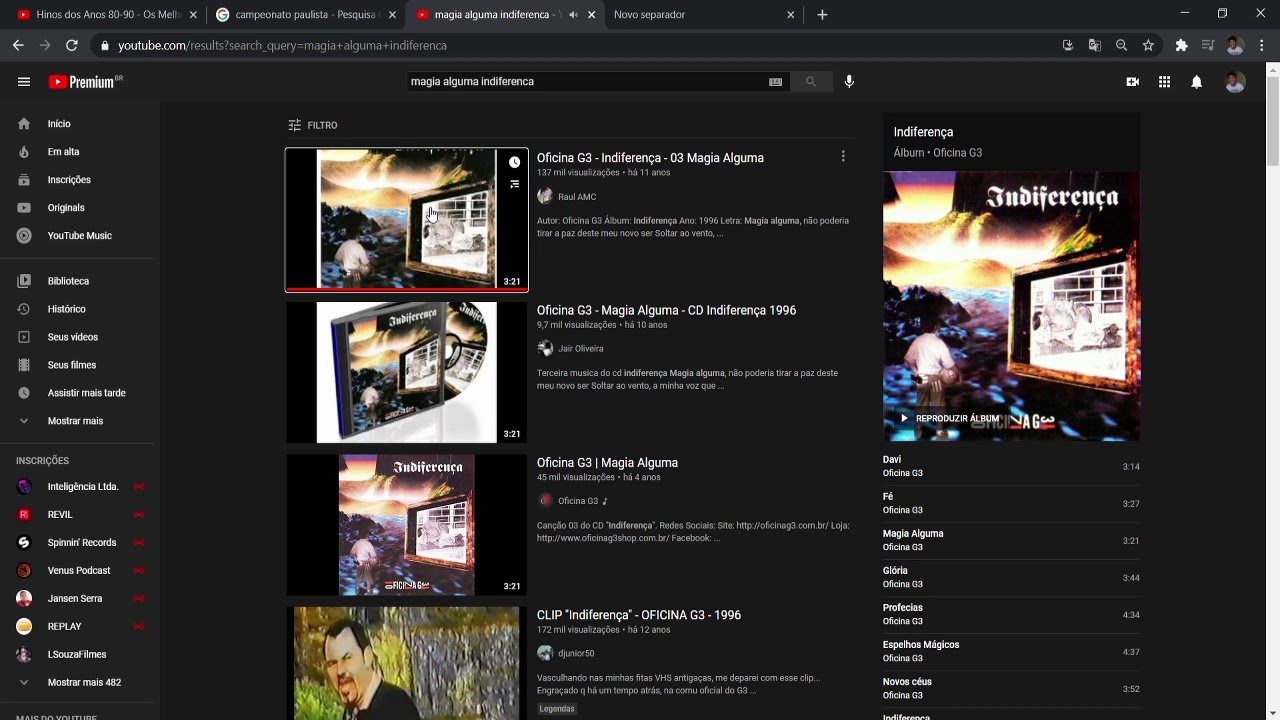Viewport: 1280px width, 720px height.
Task: Open Chrome extensions puzzle icon
Action: click(1181, 45)
